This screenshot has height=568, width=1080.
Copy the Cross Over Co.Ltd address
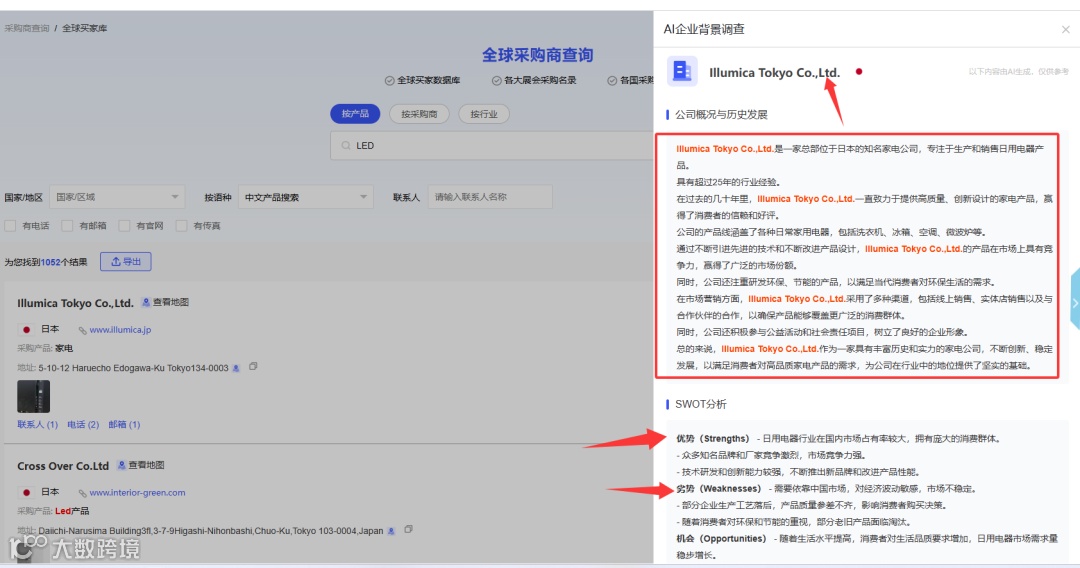coord(408,529)
